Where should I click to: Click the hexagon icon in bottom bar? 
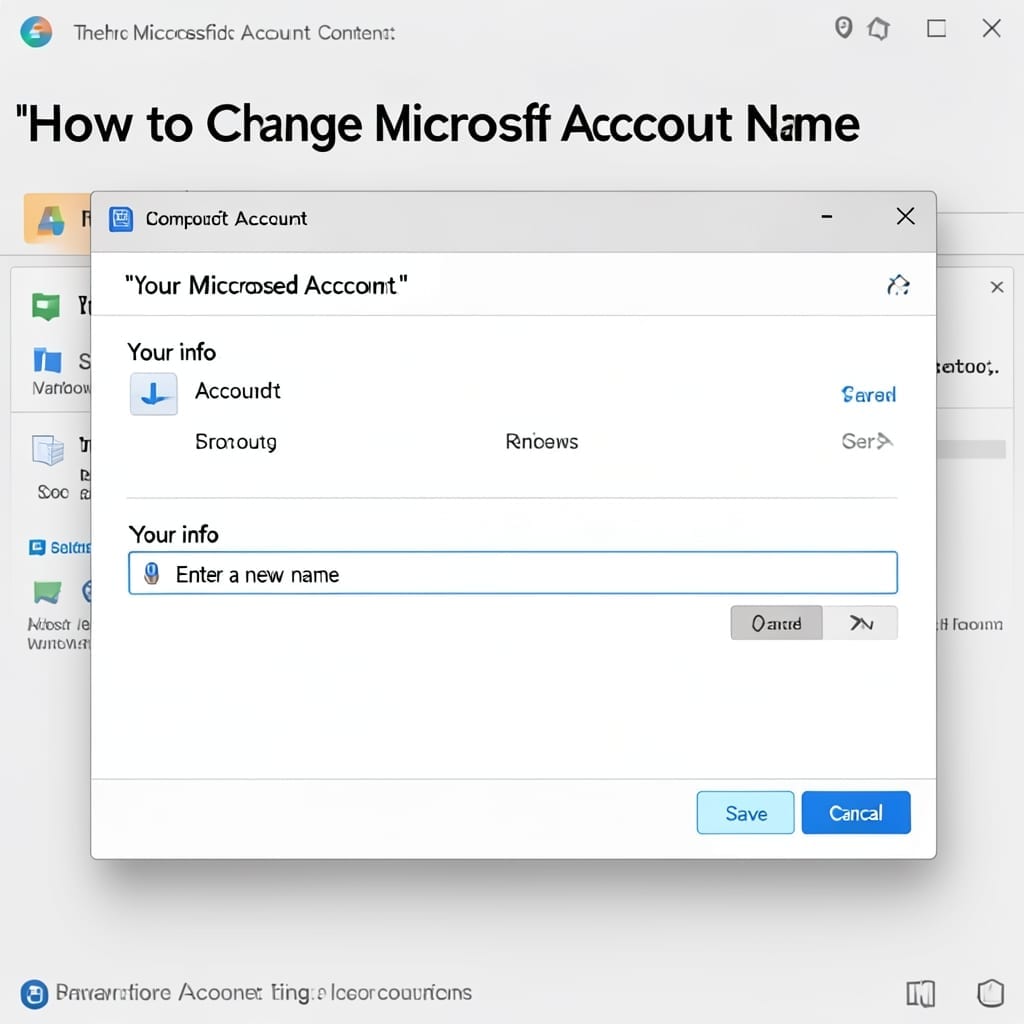click(990, 994)
